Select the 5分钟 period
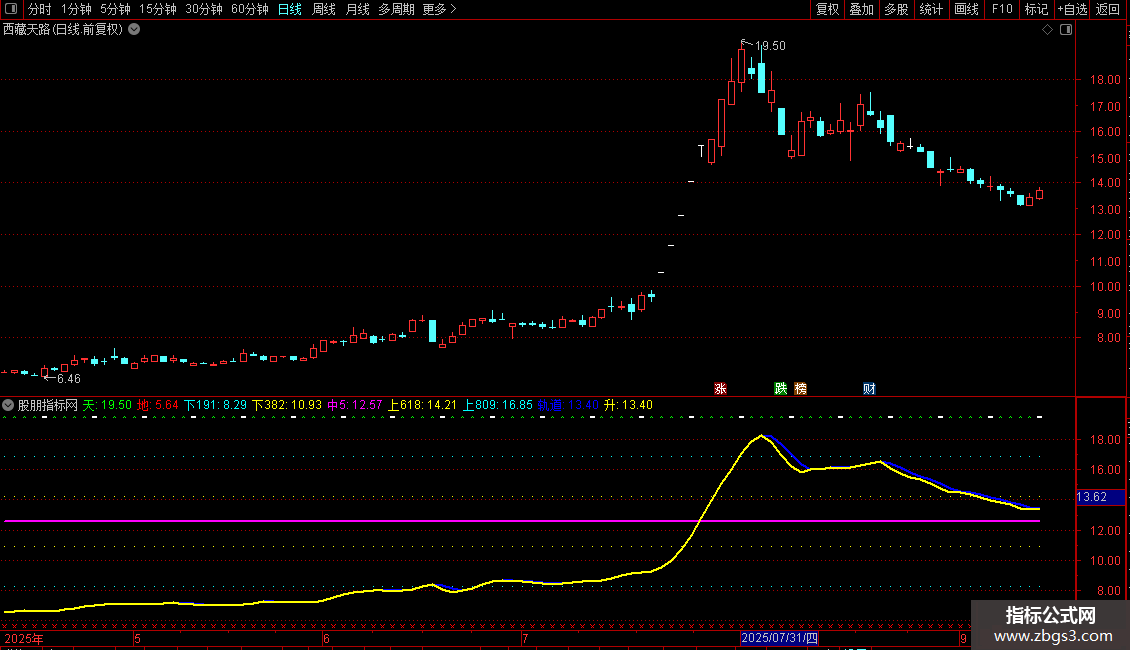This screenshot has height=650, width=1130. pyautogui.click(x=115, y=9)
